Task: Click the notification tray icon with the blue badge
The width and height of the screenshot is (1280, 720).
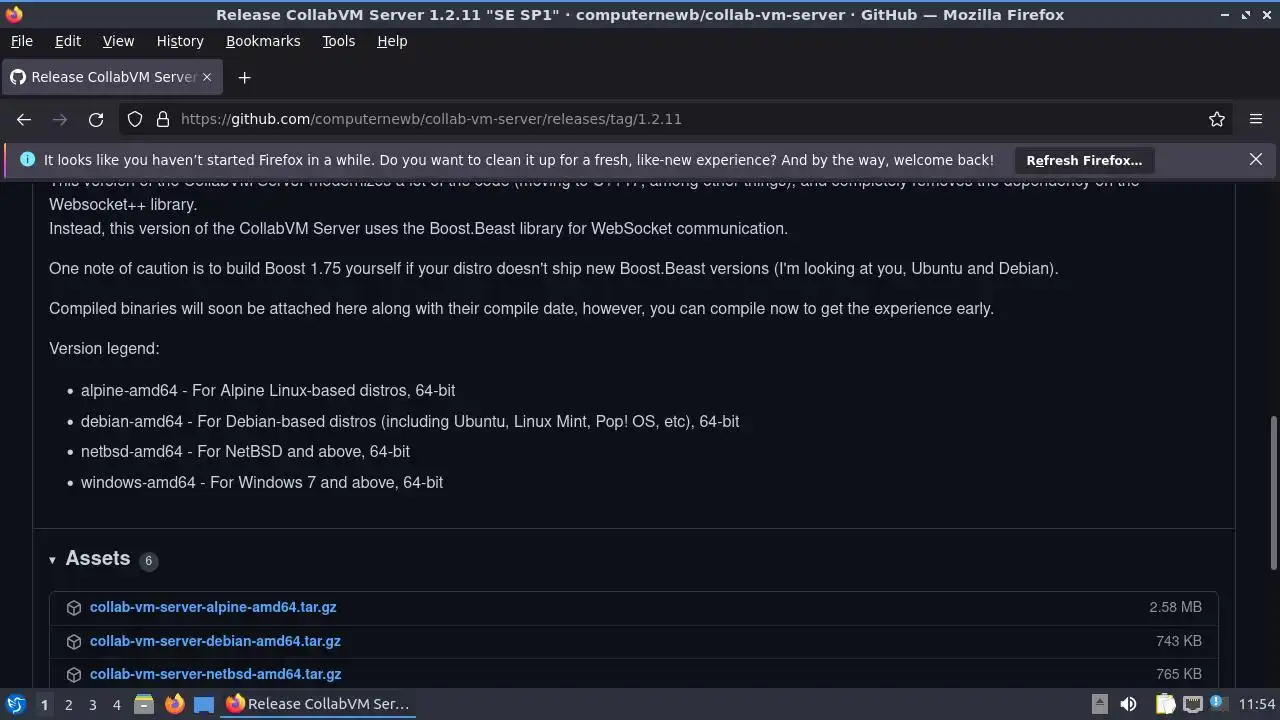Action: pyautogui.click(x=1217, y=703)
